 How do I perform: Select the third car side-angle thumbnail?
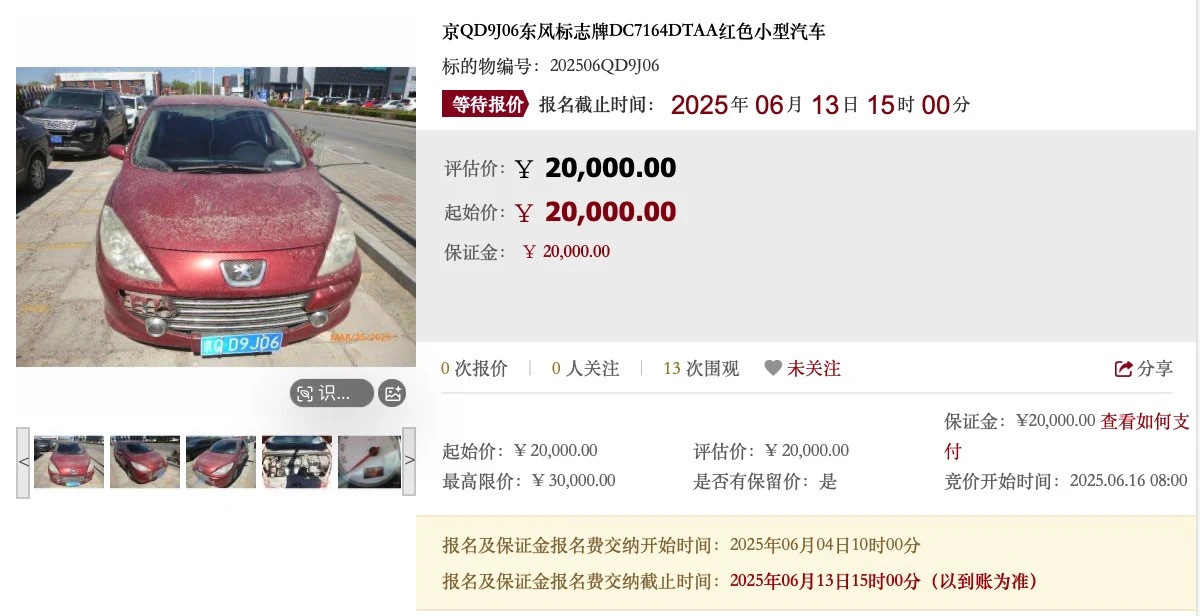(x=221, y=462)
